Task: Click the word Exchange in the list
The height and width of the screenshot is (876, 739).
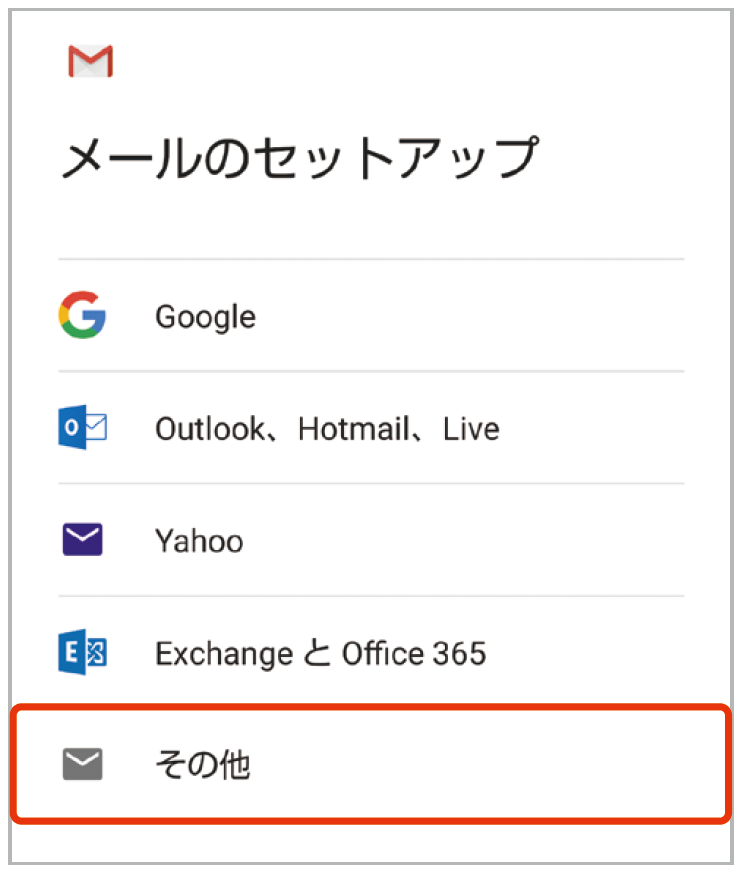Action: coord(224,654)
